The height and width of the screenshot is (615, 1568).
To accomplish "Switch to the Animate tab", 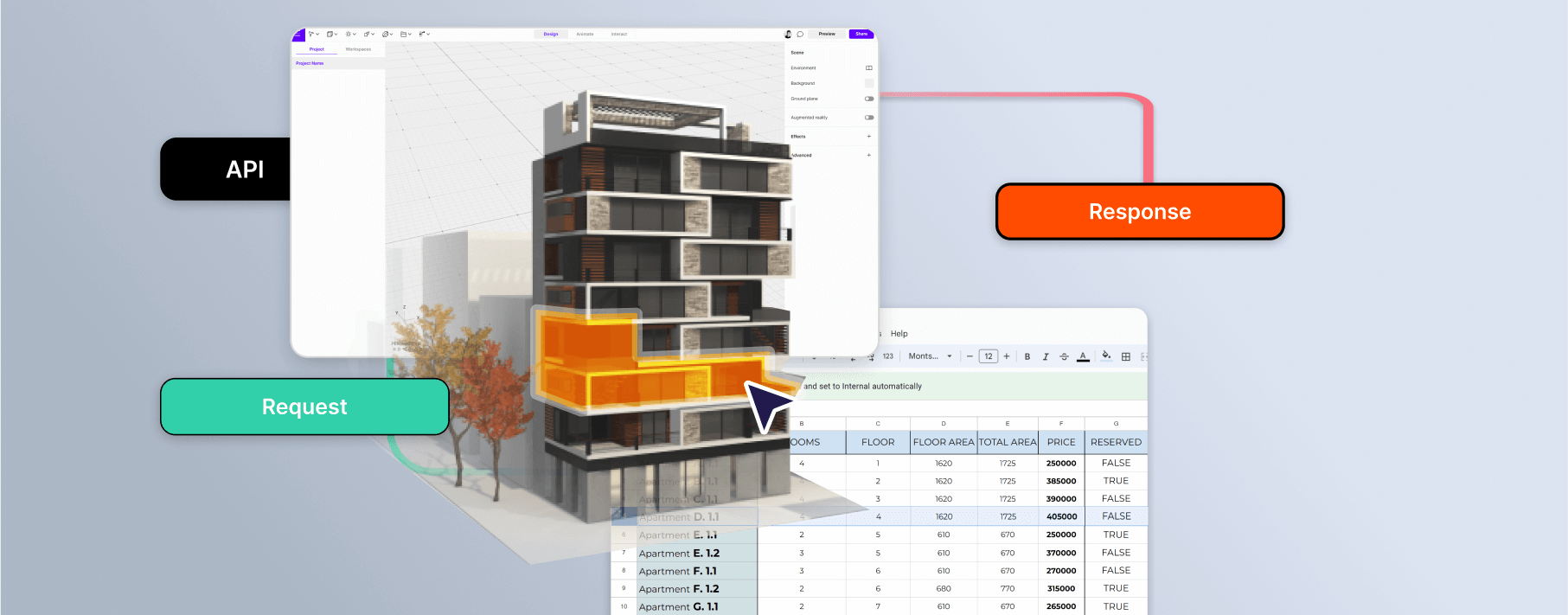I will point(585,35).
